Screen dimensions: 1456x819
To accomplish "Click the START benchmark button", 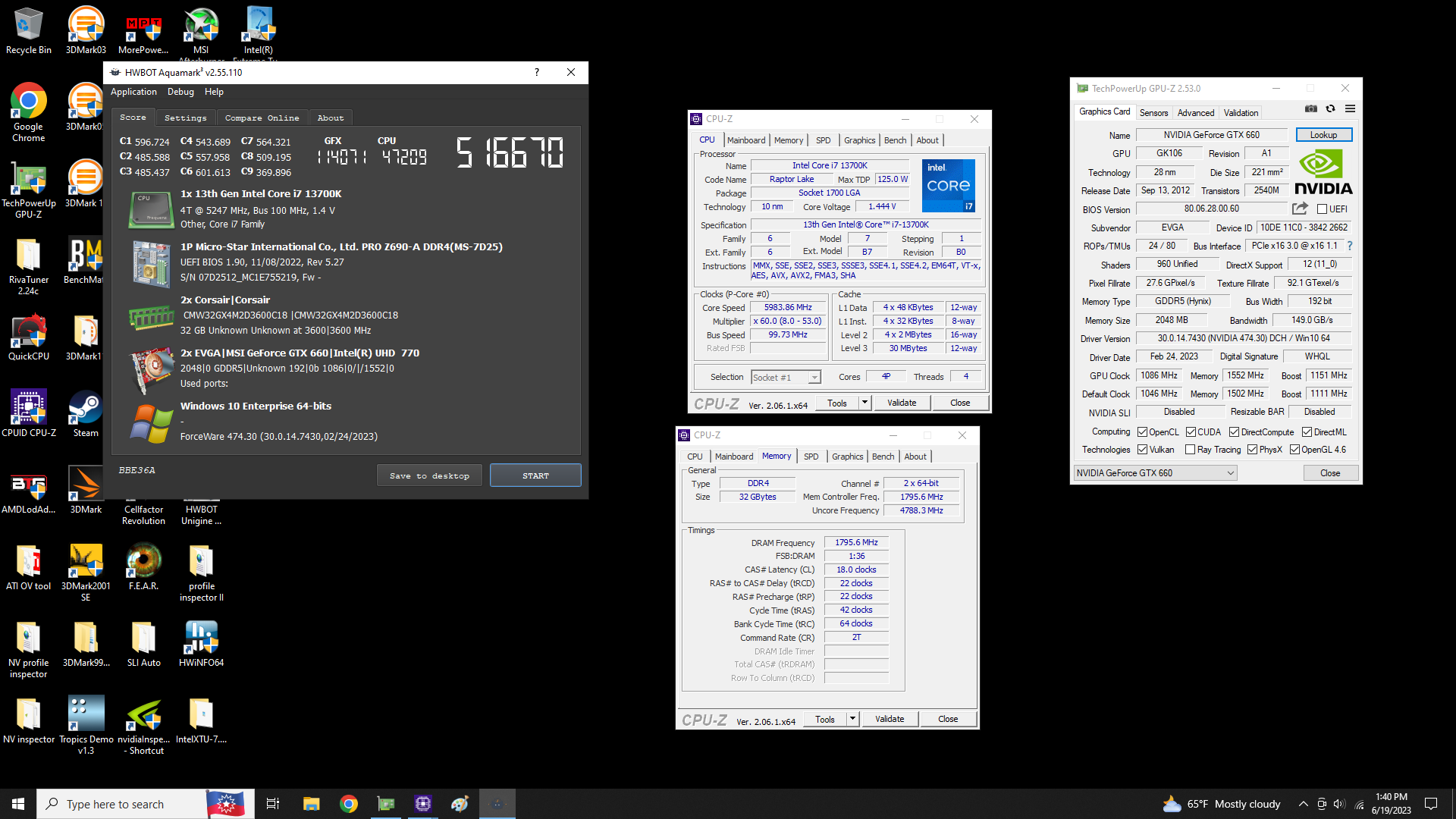I will pos(535,475).
